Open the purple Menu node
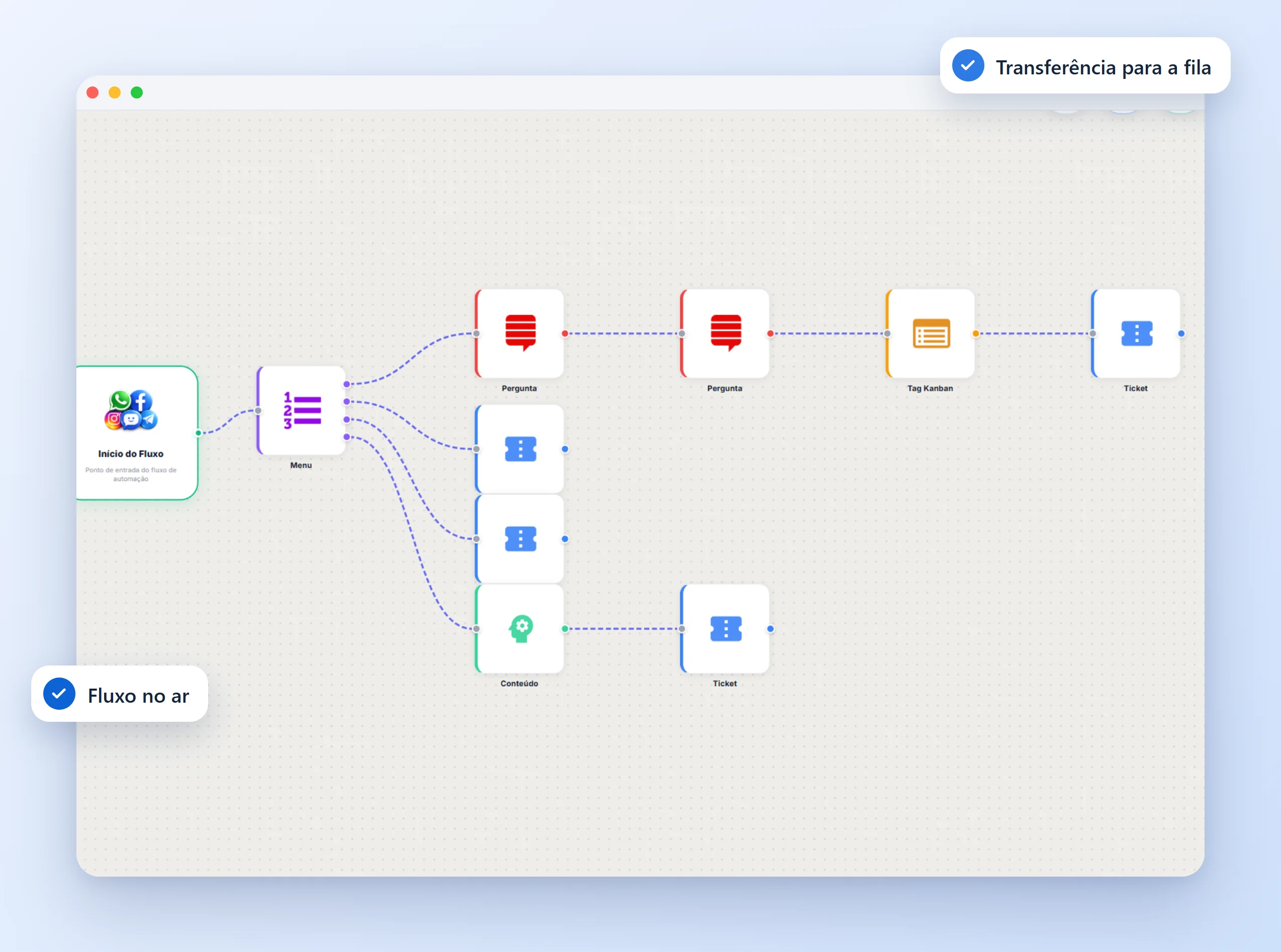The height and width of the screenshot is (952, 1281). pyautogui.click(x=301, y=410)
